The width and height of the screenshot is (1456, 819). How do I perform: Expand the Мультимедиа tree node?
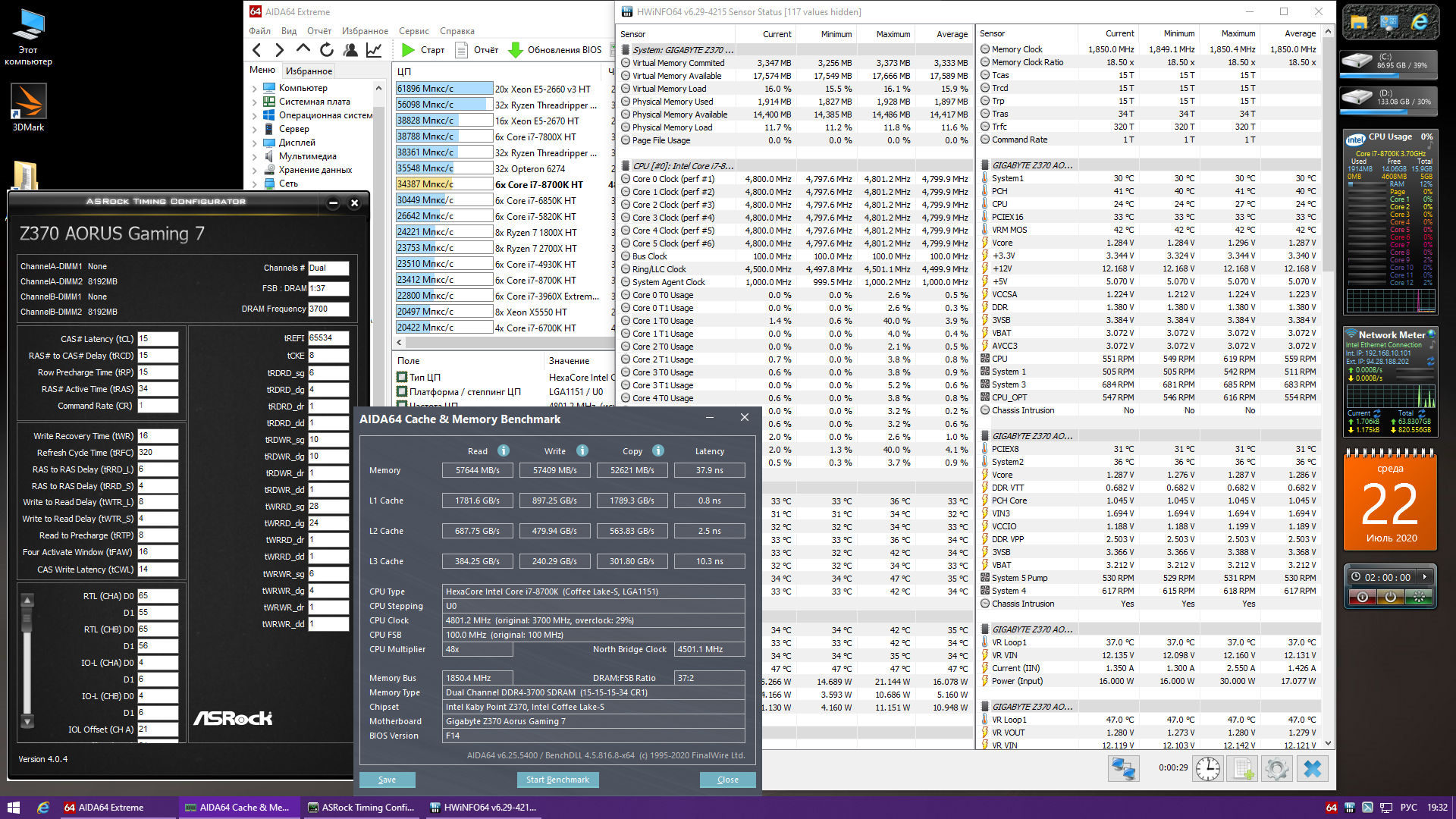coord(255,156)
